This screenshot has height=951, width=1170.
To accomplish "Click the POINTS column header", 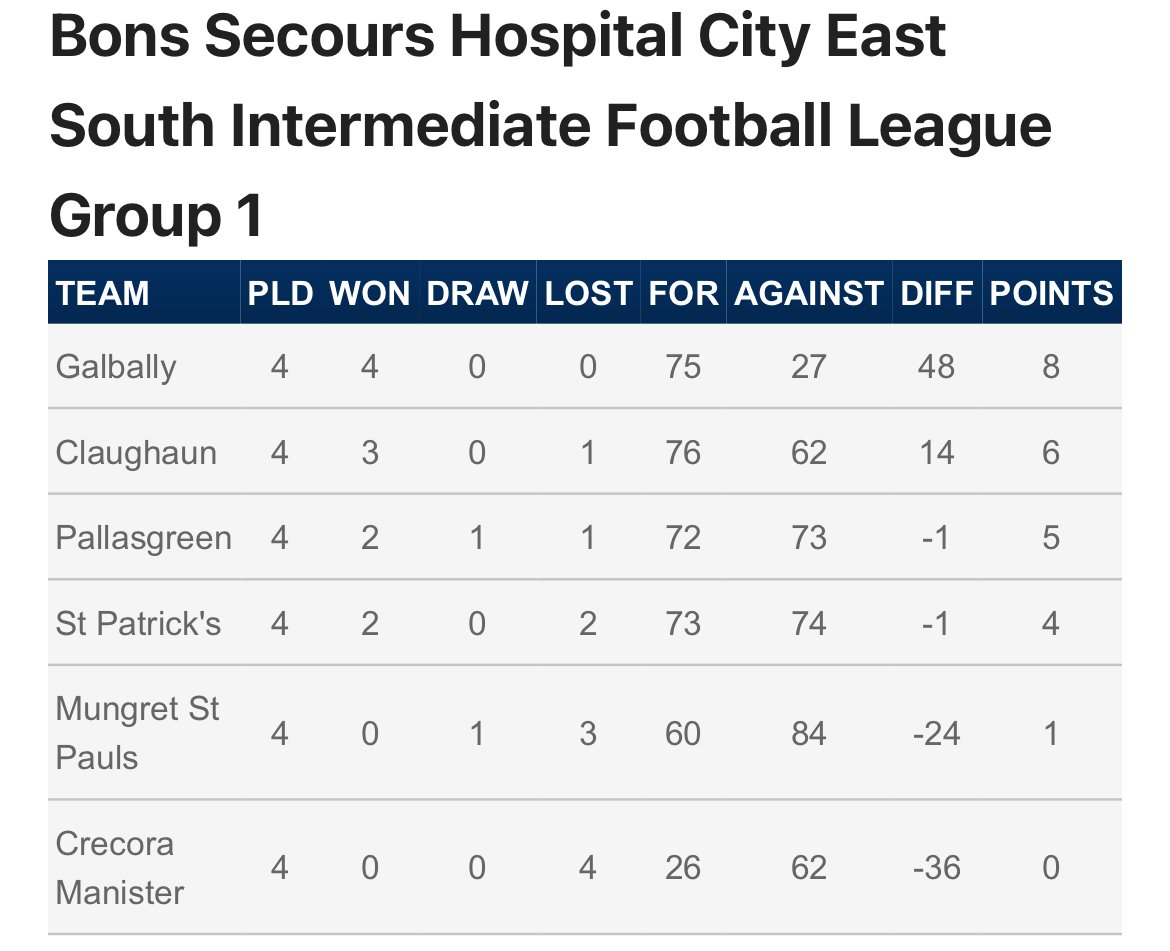I will (x=1051, y=293).
